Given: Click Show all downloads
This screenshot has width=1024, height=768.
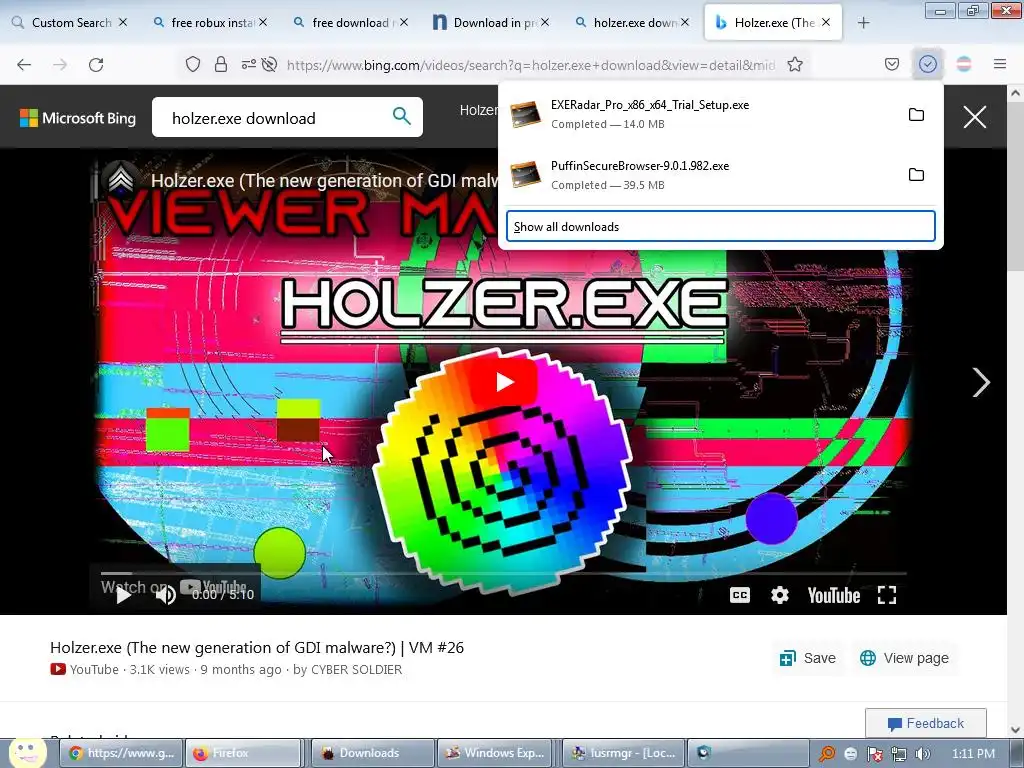Looking at the screenshot, I should coord(720,227).
